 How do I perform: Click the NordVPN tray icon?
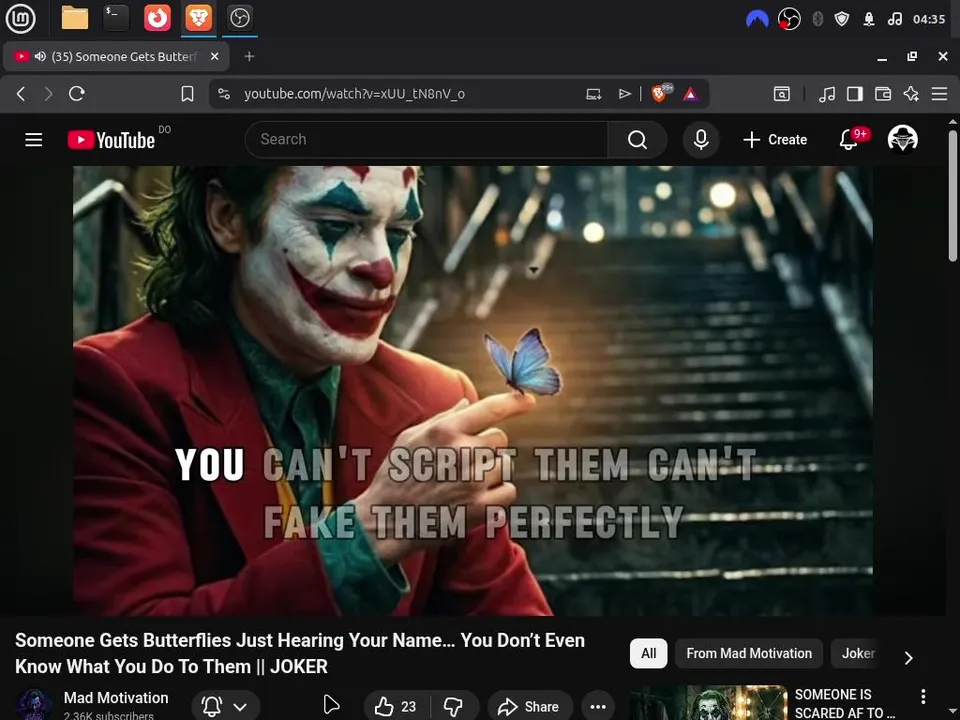pos(757,19)
